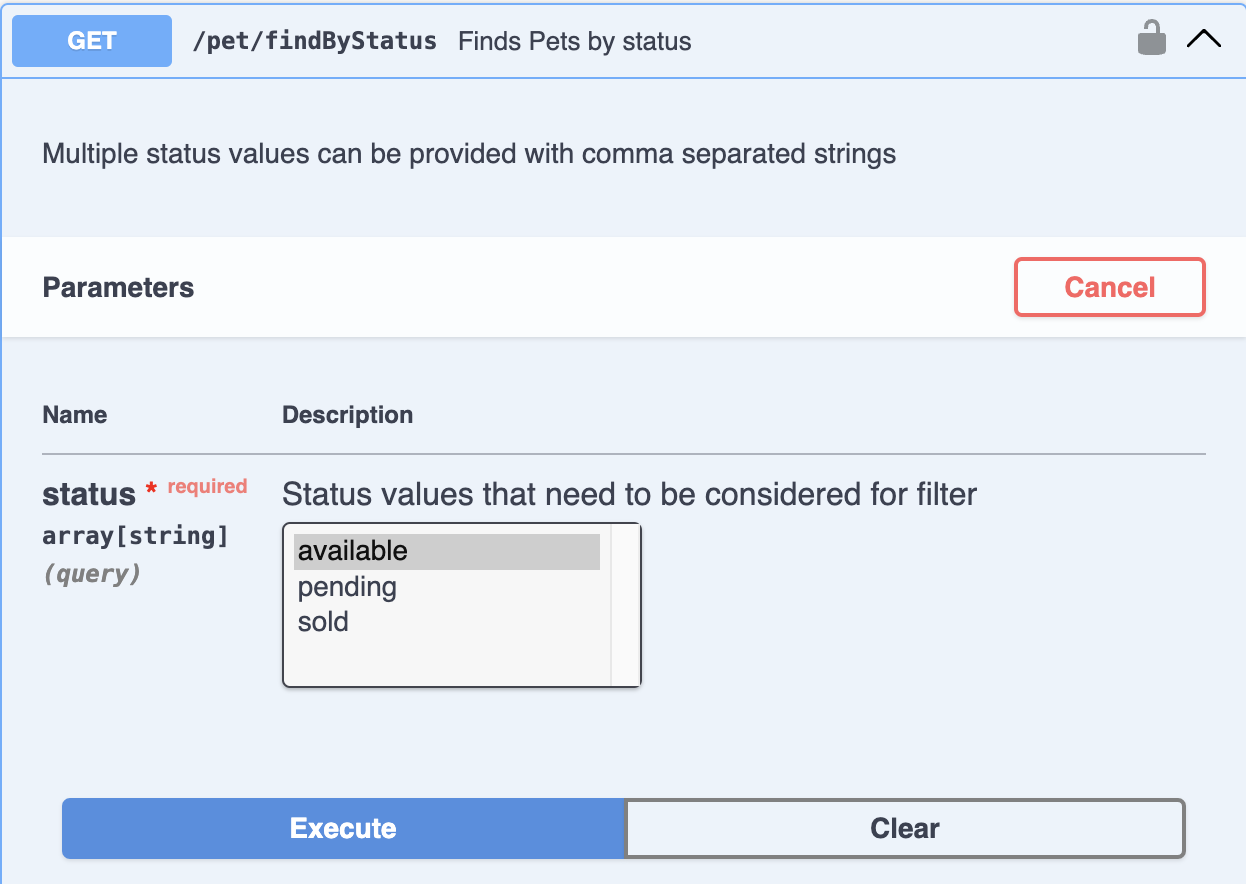Image resolution: width=1246 pixels, height=884 pixels.
Task: Click the italic (query) label
Action: coord(91,574)
